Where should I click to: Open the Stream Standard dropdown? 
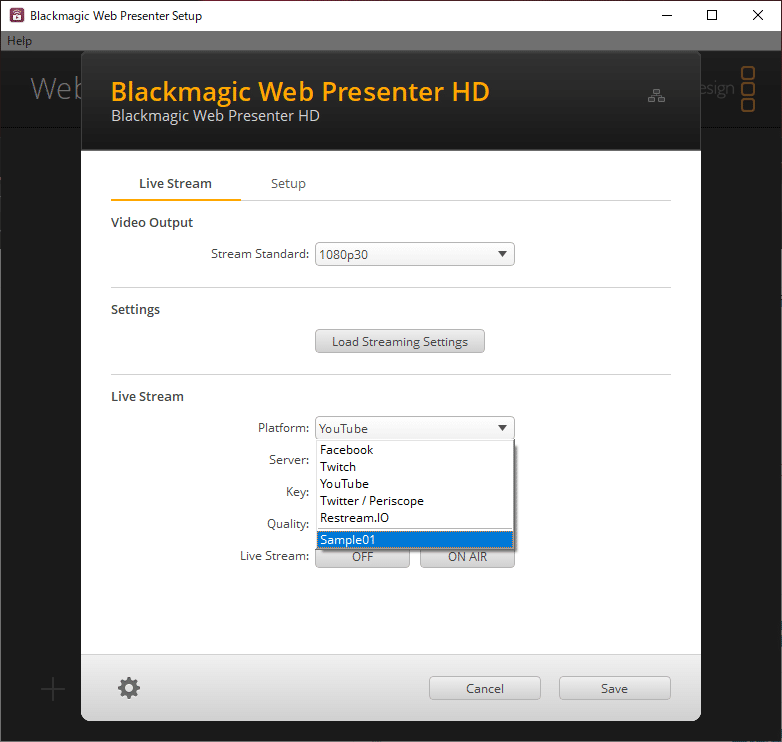coord(414,254)
